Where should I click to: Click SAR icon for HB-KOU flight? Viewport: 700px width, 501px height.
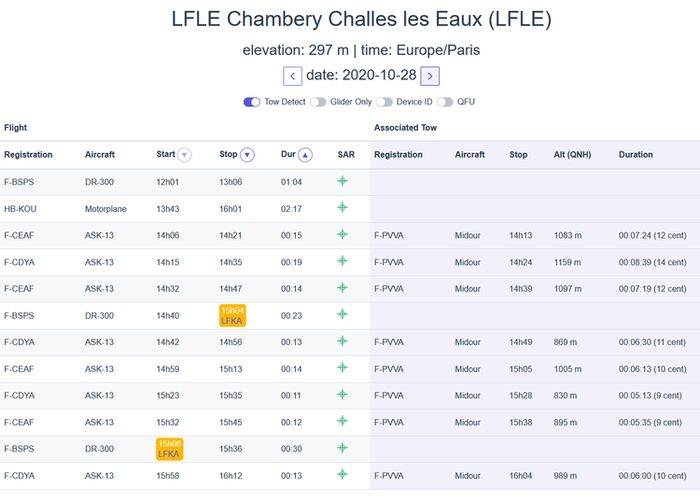(342, 208)
